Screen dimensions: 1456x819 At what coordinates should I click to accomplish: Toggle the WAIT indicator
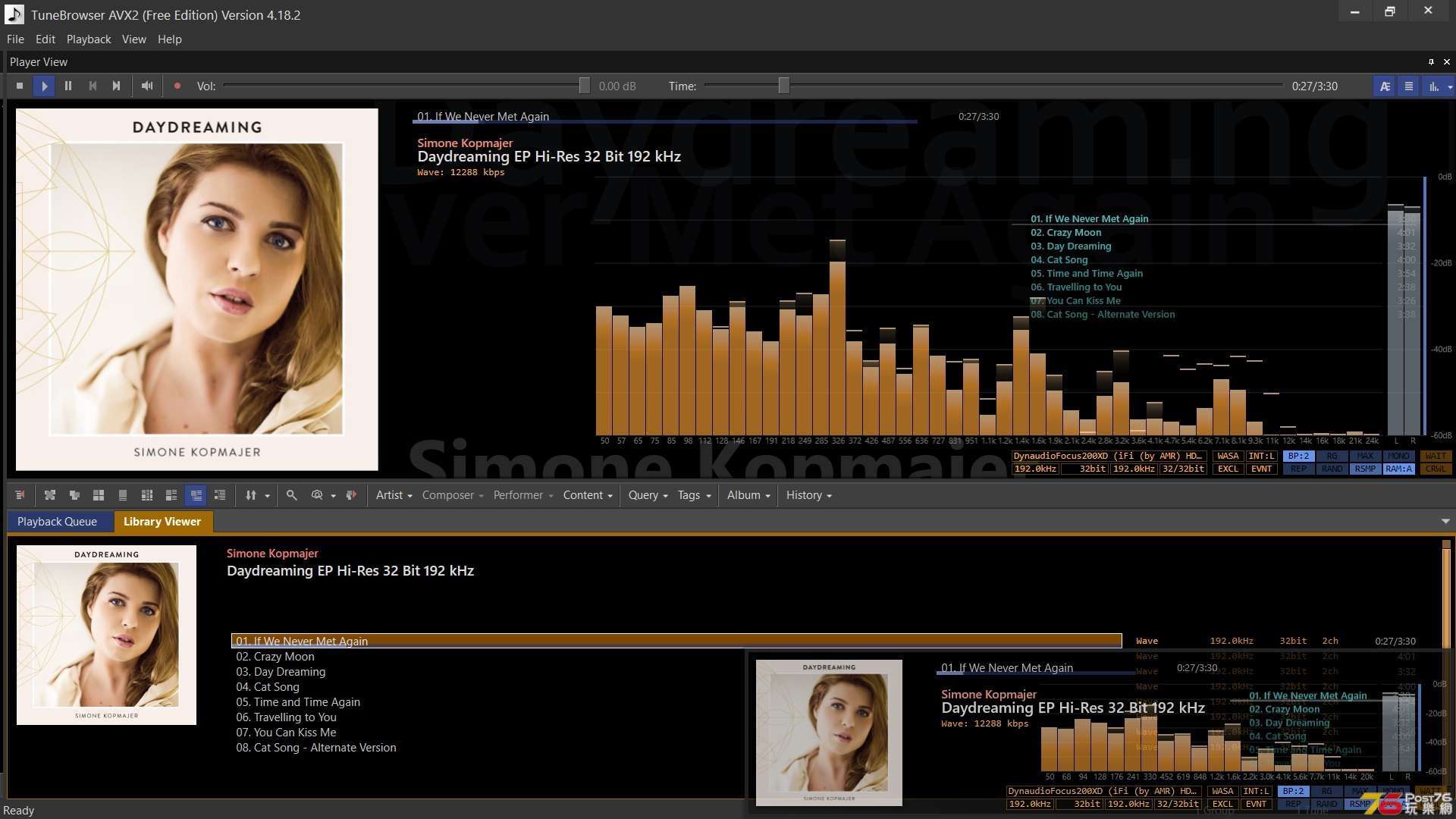coord(1435,456)
